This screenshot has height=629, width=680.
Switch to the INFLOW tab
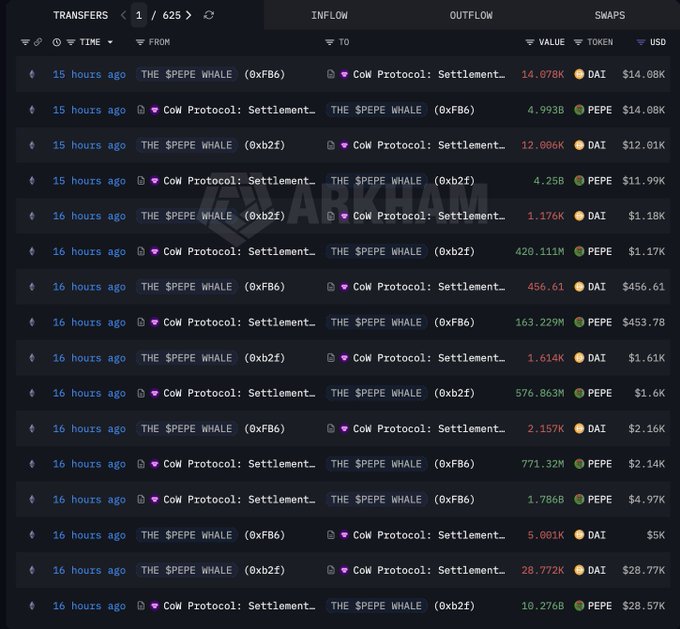(329, 15)
